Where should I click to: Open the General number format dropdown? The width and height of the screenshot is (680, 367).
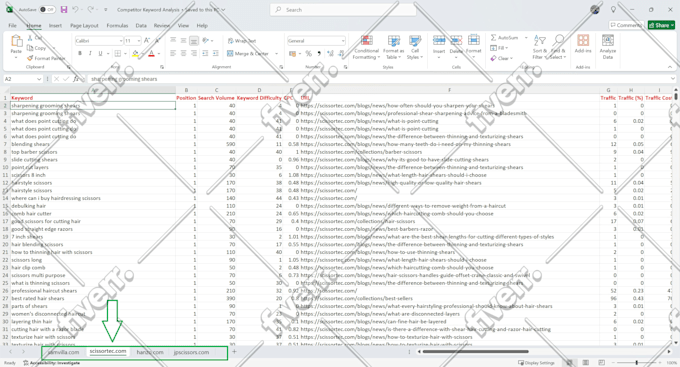click(343, 41)
